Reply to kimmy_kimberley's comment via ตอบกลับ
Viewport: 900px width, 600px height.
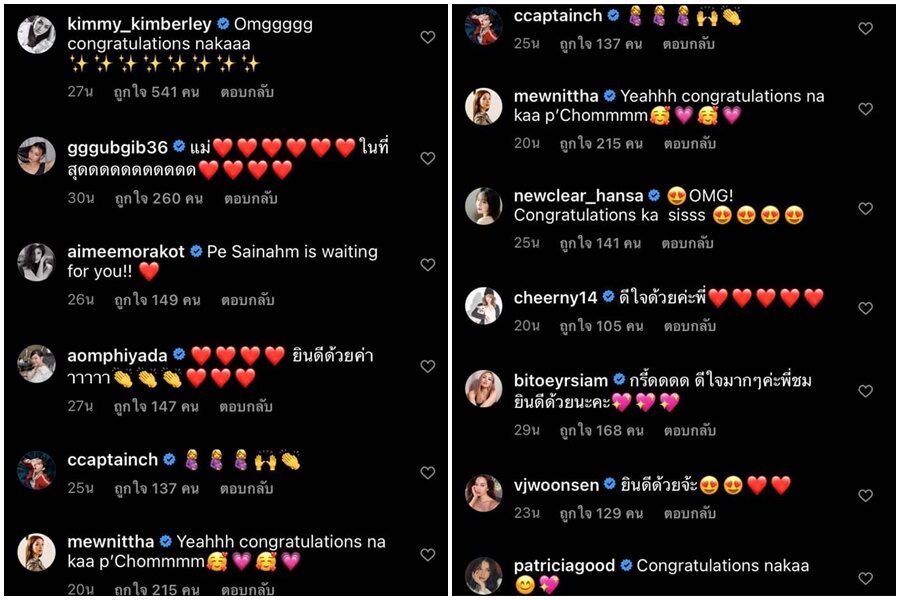coord(247,92)
